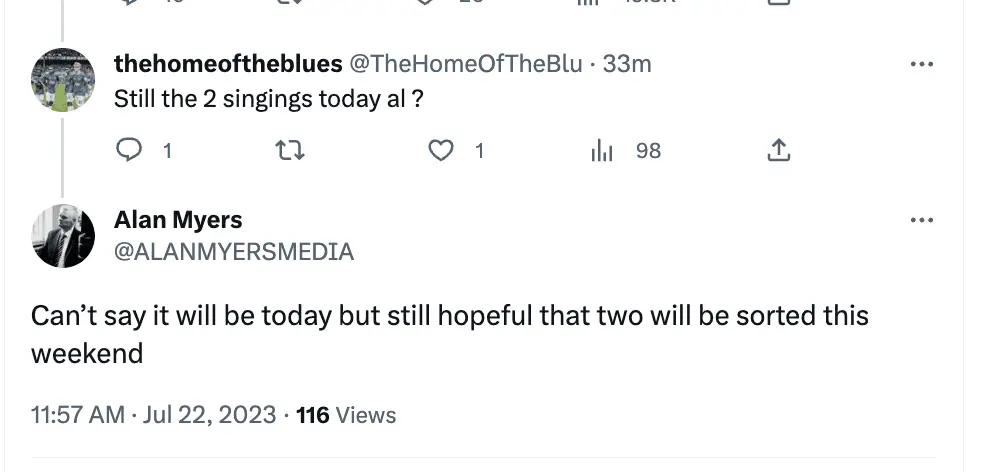The height and width of the screenshot is (472, 984).
Task: Select Alan Myers' "Can't say it will be today" reply text
Action: [449, 334]
